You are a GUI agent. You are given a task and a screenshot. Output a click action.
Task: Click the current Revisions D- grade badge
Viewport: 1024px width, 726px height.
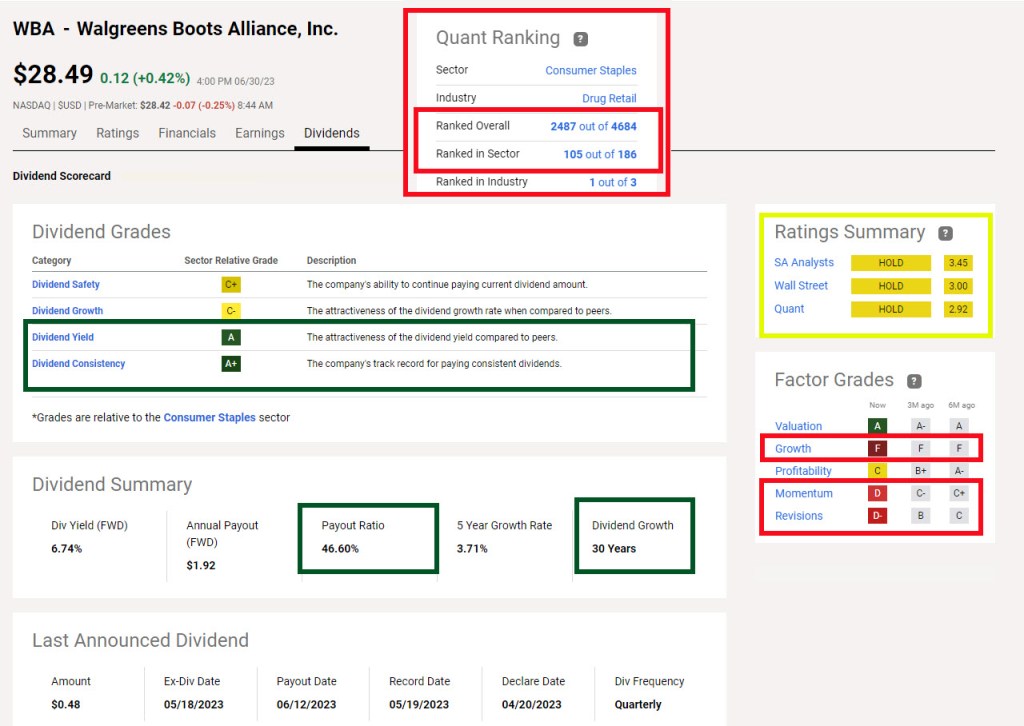(x=877, y=516)
